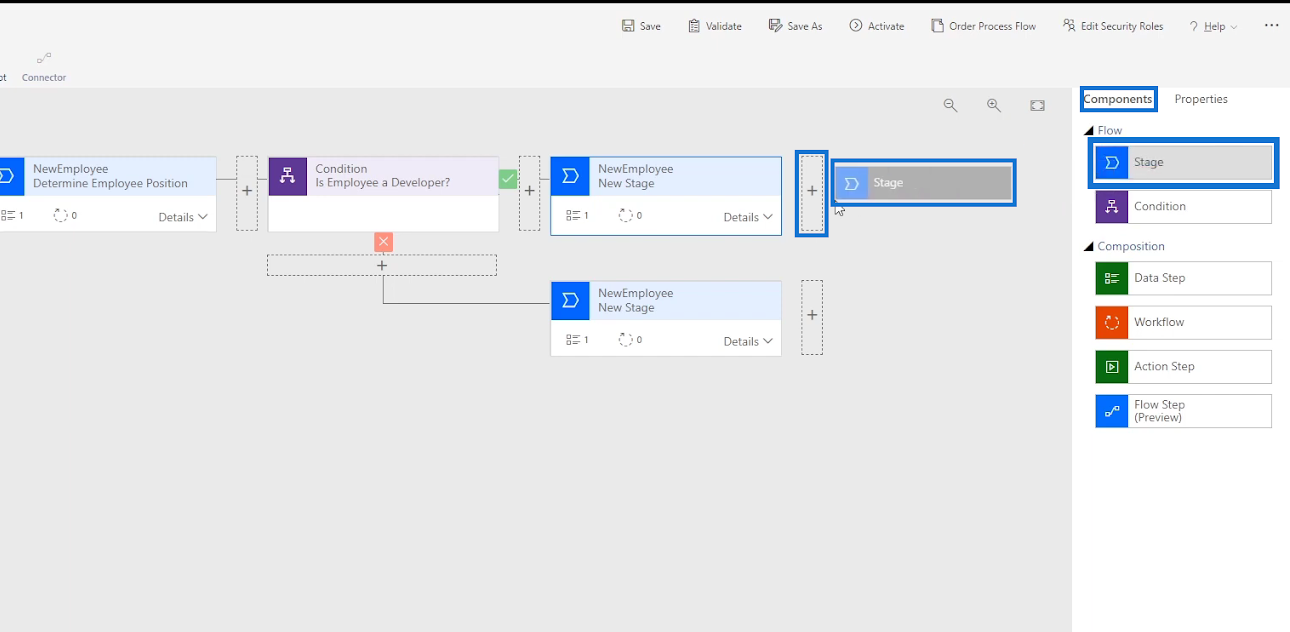Choose Save As in the toolbar

click(x=795, y=26)
